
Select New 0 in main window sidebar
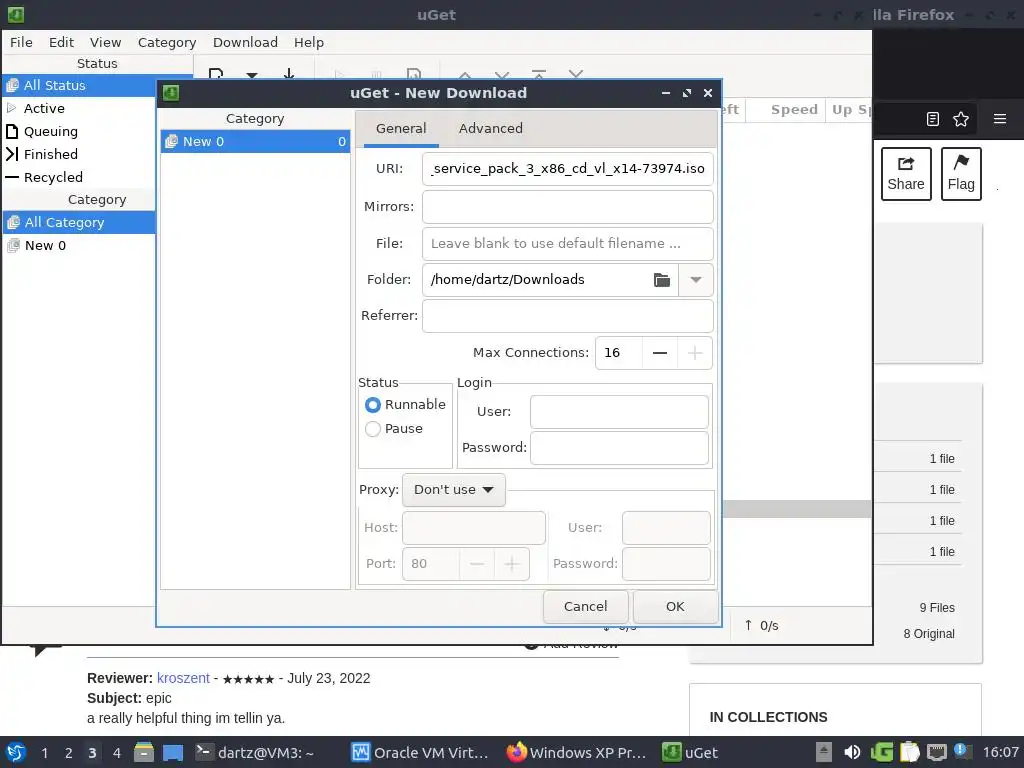coord(79,246)
